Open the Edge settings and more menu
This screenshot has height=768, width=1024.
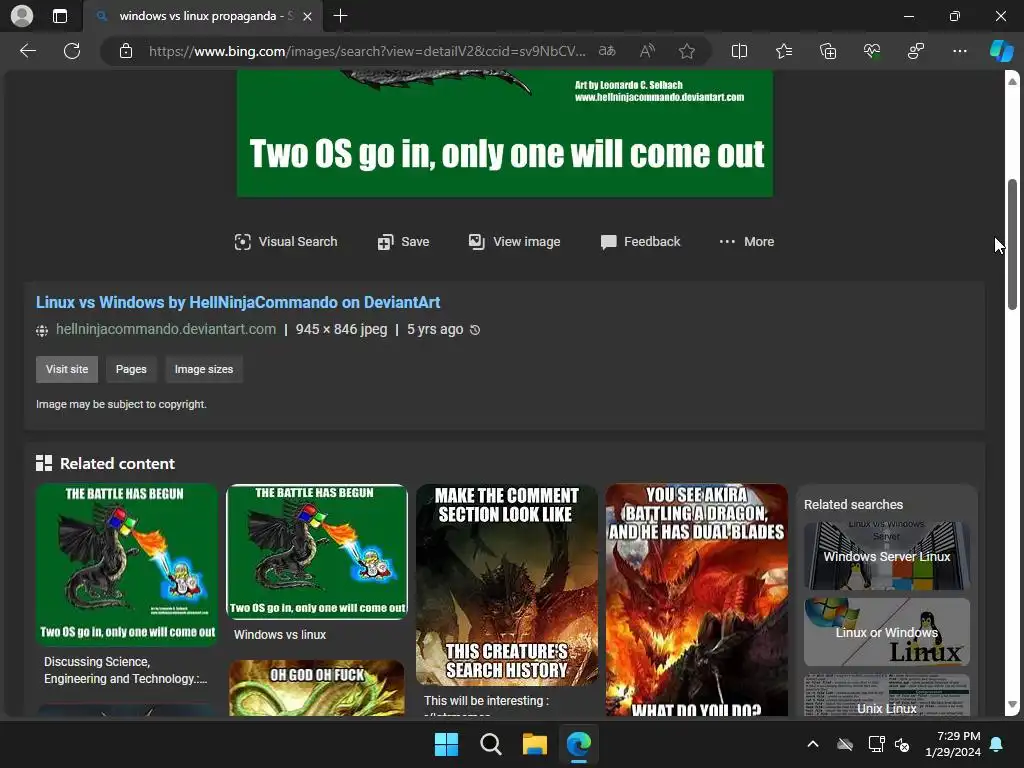click(x=959, y=51)
